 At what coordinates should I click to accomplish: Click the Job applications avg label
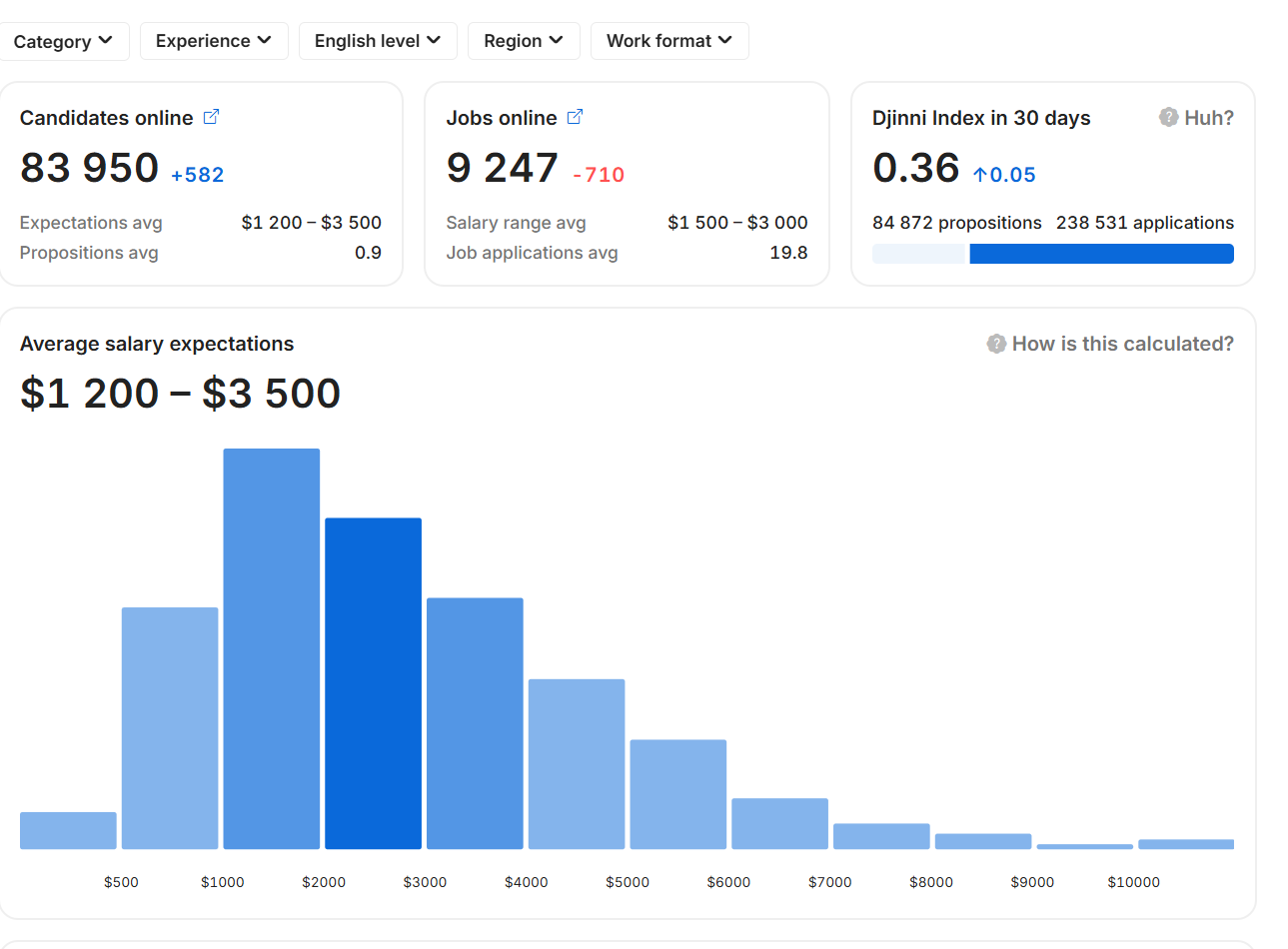point(533,253)
